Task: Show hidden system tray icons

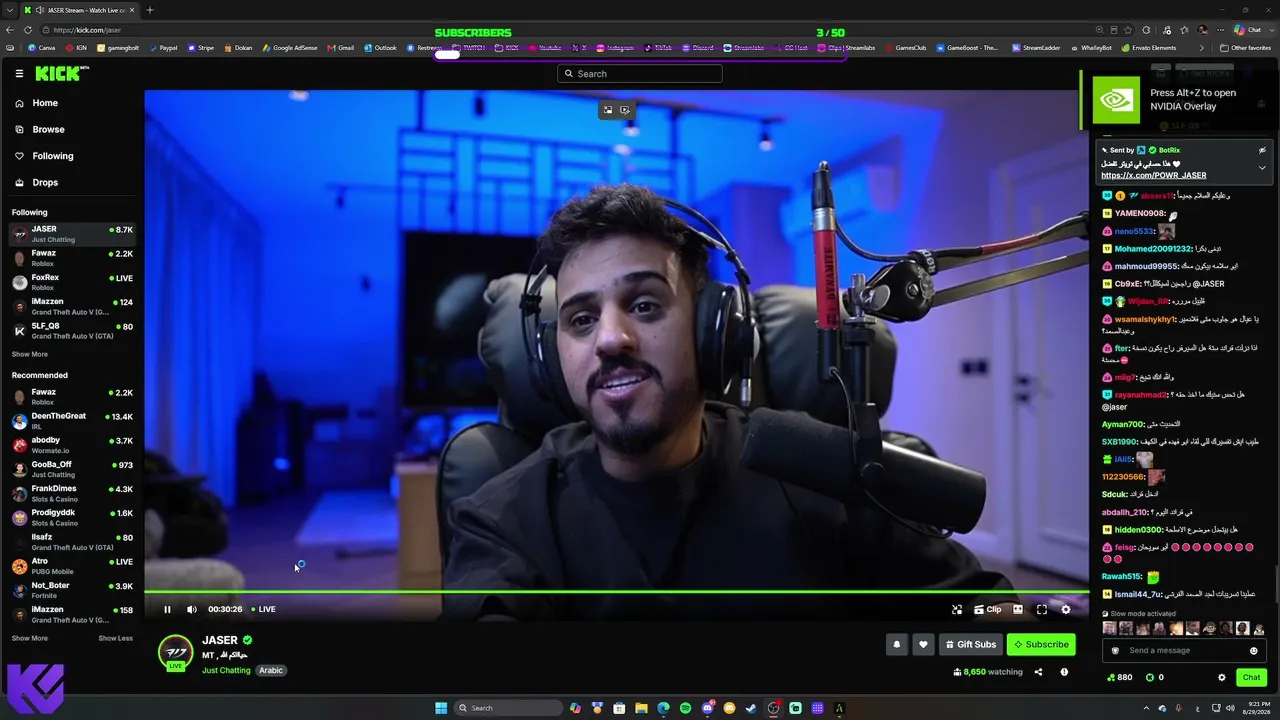Action: tap(1145, 708)
